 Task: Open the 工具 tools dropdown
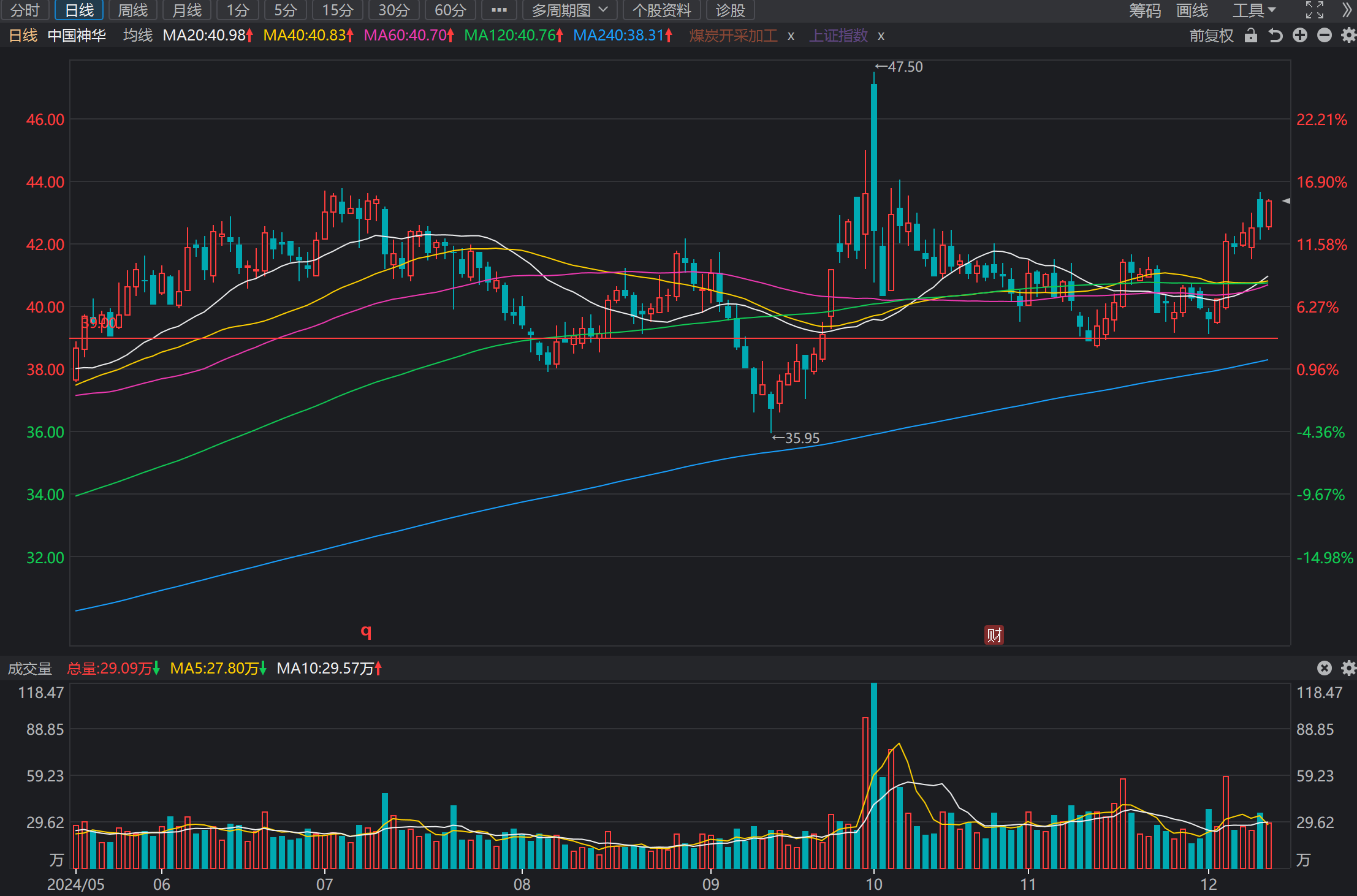point(1254,10)
